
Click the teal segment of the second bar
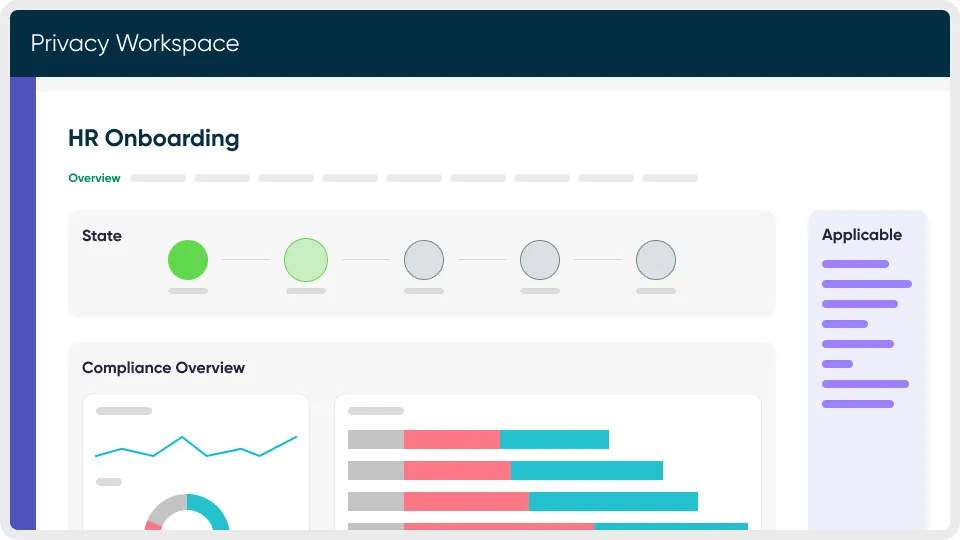[586, 470]
